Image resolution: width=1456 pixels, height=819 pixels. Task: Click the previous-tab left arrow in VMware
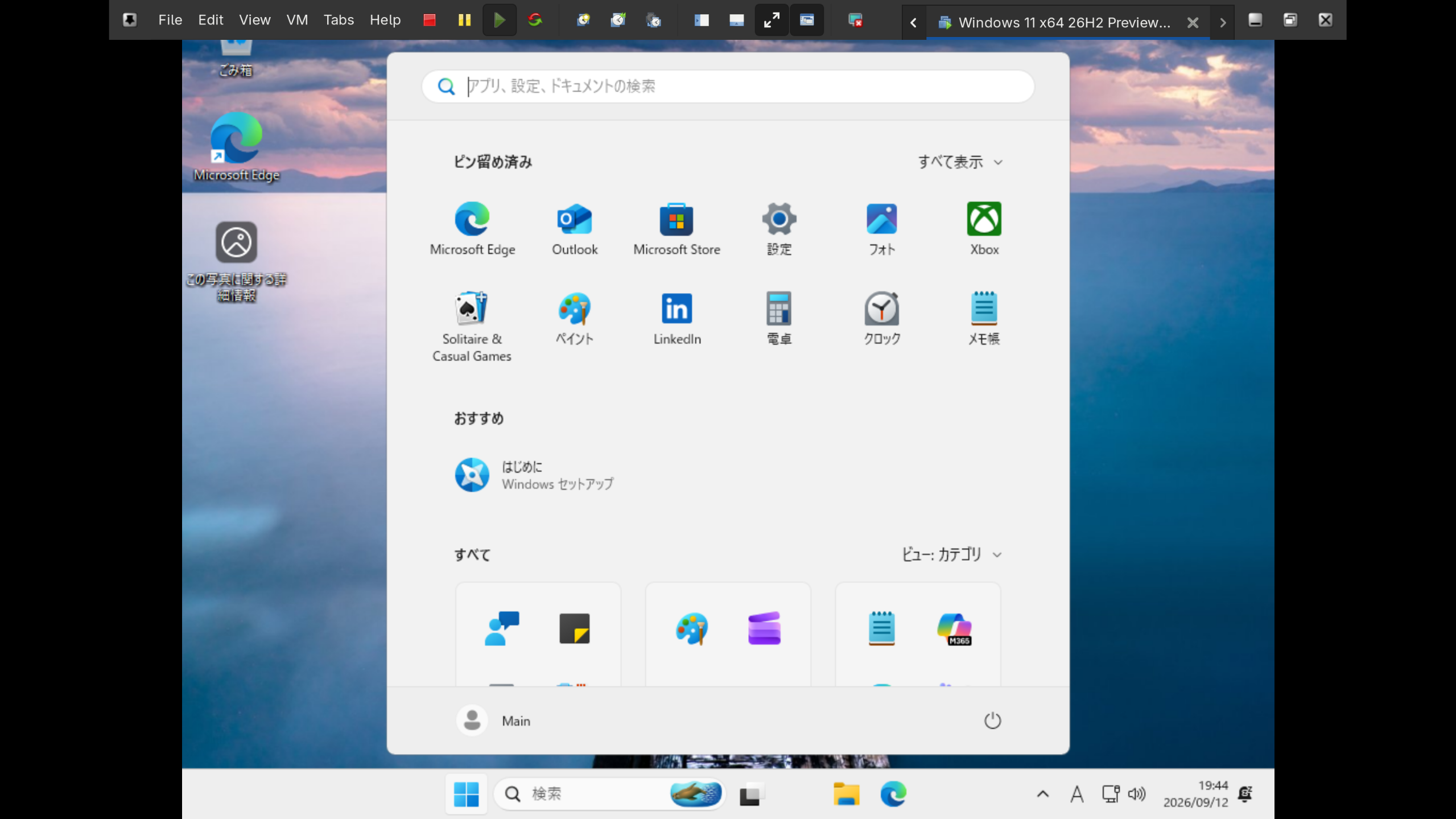[x=914, y=23]
